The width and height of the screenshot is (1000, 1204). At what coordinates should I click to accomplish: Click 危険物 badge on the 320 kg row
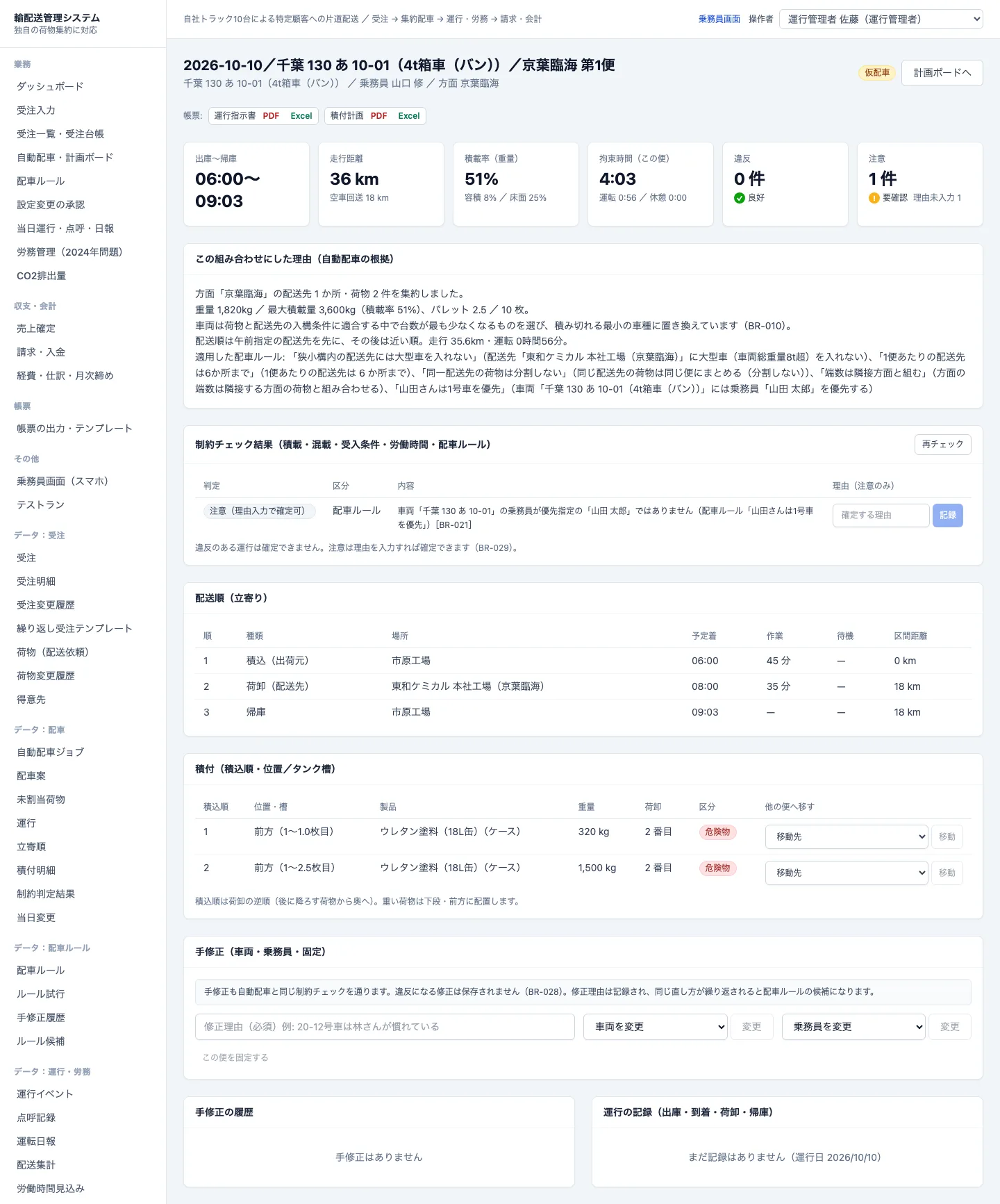[717, 832]
